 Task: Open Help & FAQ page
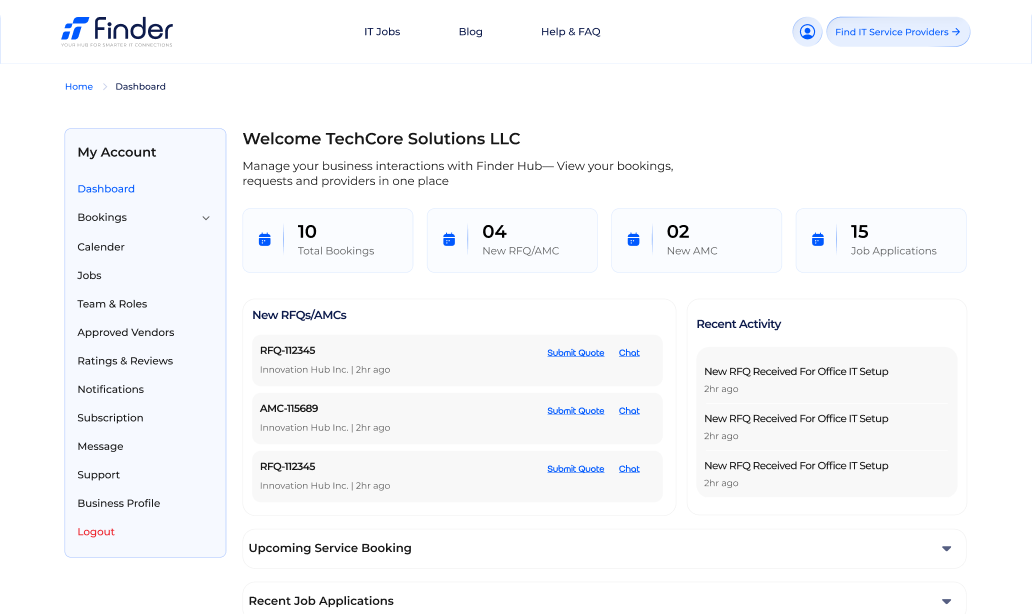(x=571, y=32)
